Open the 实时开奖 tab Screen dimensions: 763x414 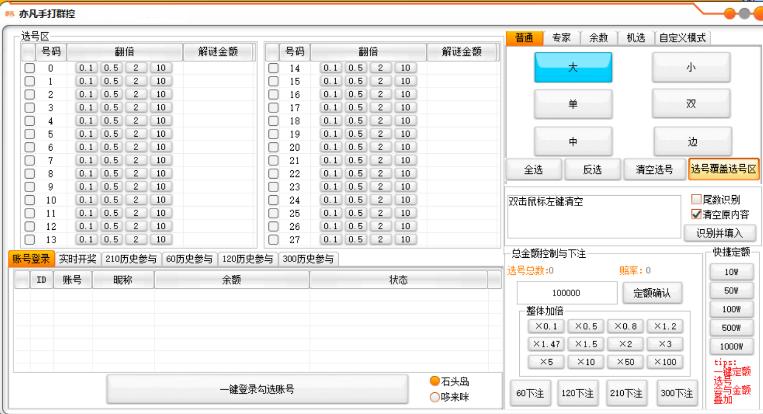[77, 259]
